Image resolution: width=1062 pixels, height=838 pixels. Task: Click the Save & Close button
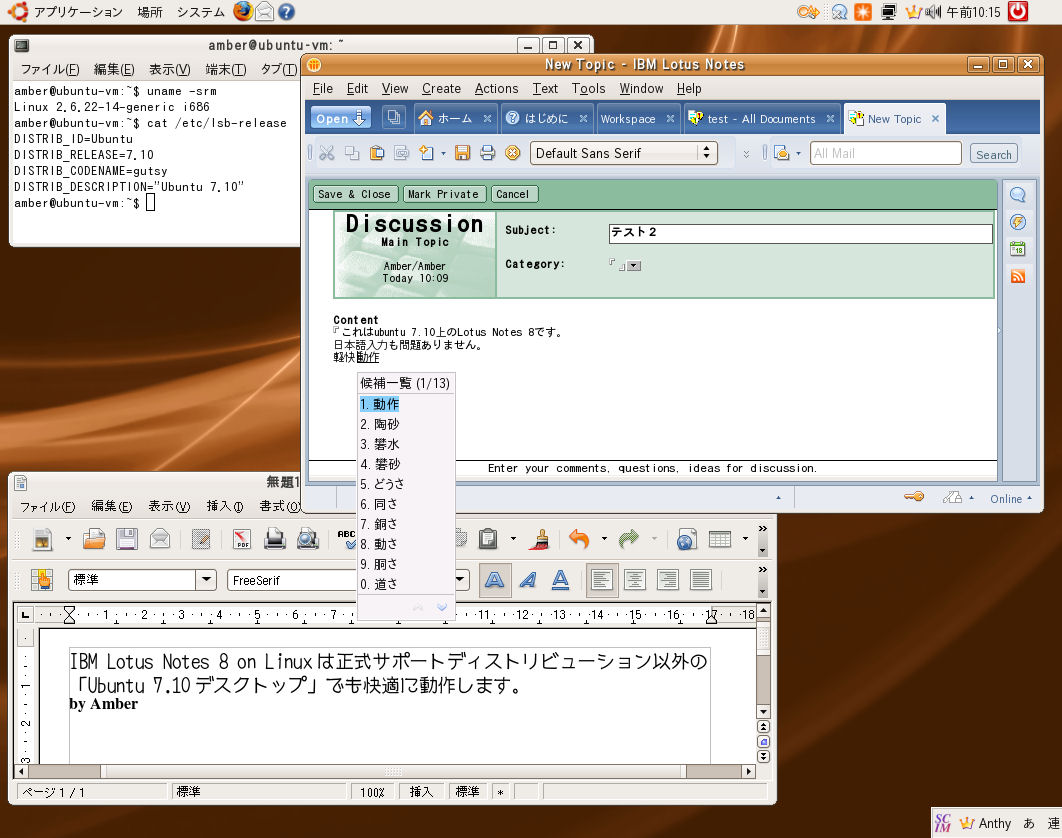[354, 194]
